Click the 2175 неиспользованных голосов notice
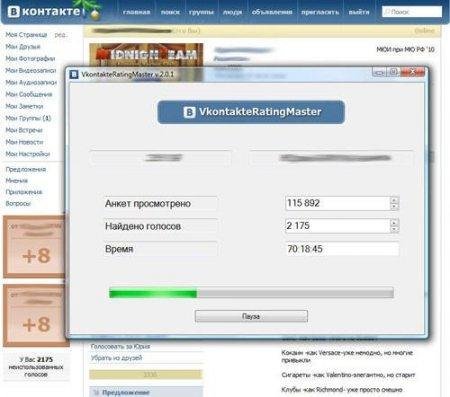Viewport: 450px width, 397px height. [x=36, y=367]
